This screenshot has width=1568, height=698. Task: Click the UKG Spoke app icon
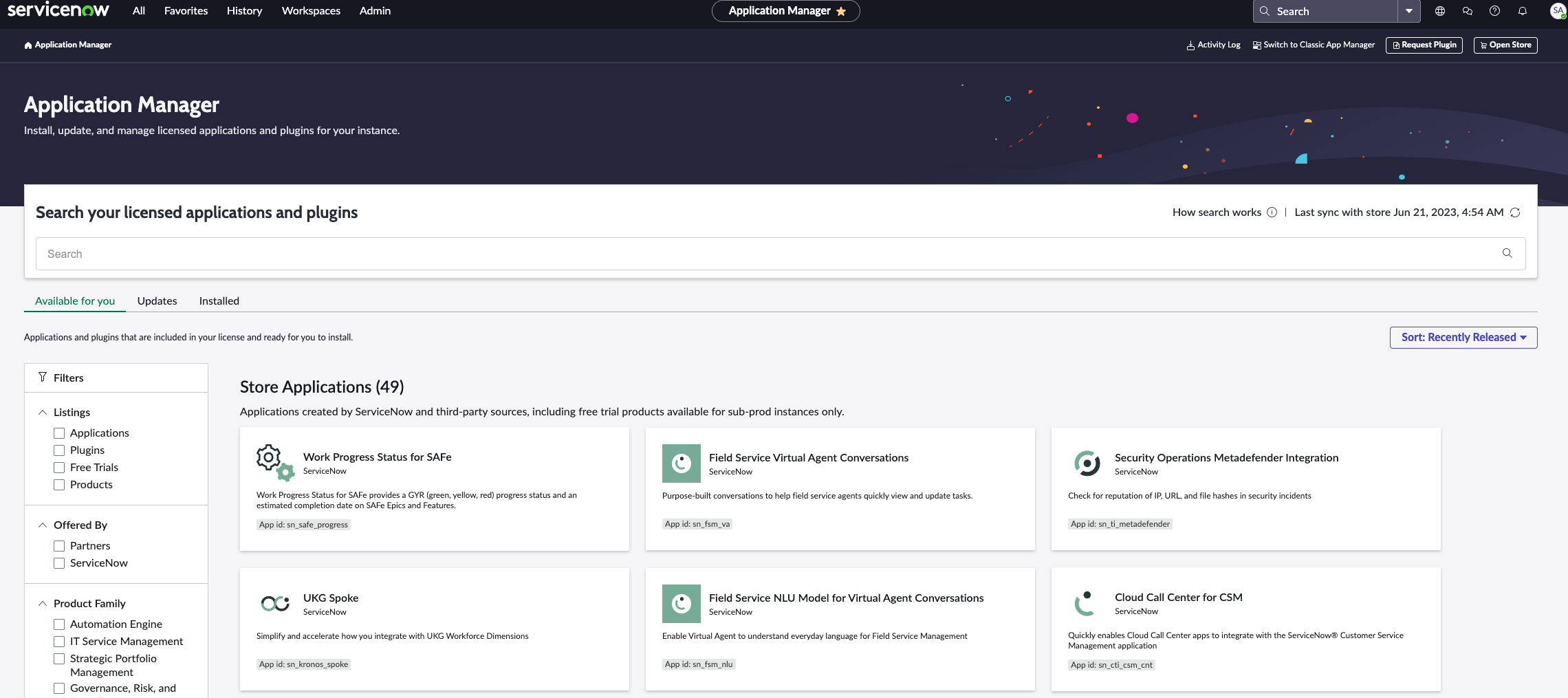pos(275,603)
